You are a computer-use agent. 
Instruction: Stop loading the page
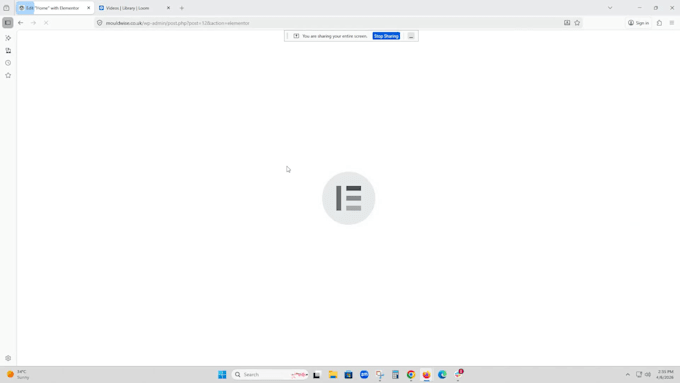46,23
